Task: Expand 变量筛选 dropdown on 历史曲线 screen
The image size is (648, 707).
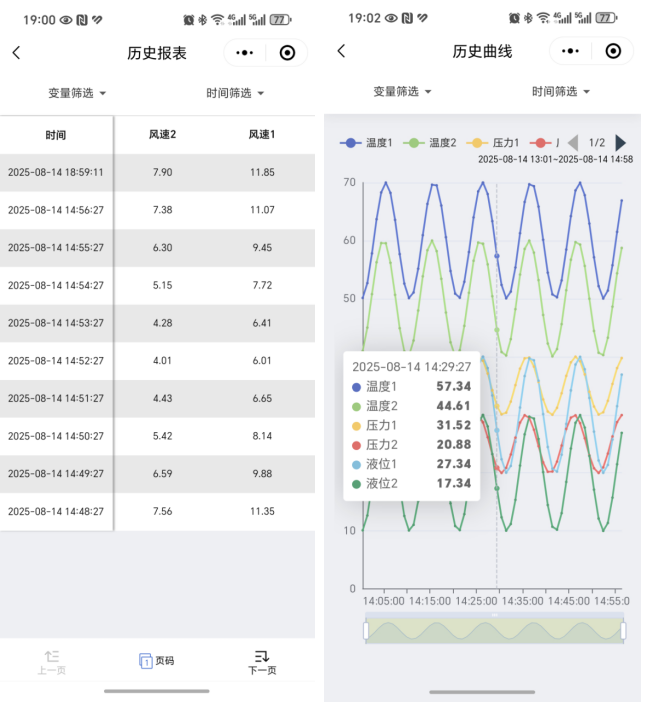Action: (x=402, y=92)
